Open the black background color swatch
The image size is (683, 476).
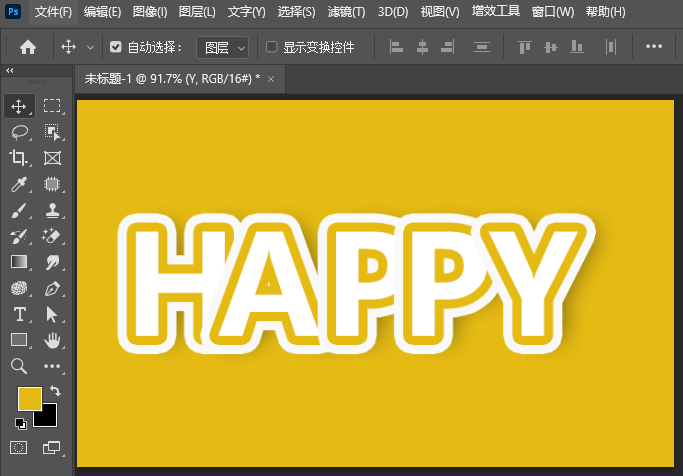[x=50, y=419]
